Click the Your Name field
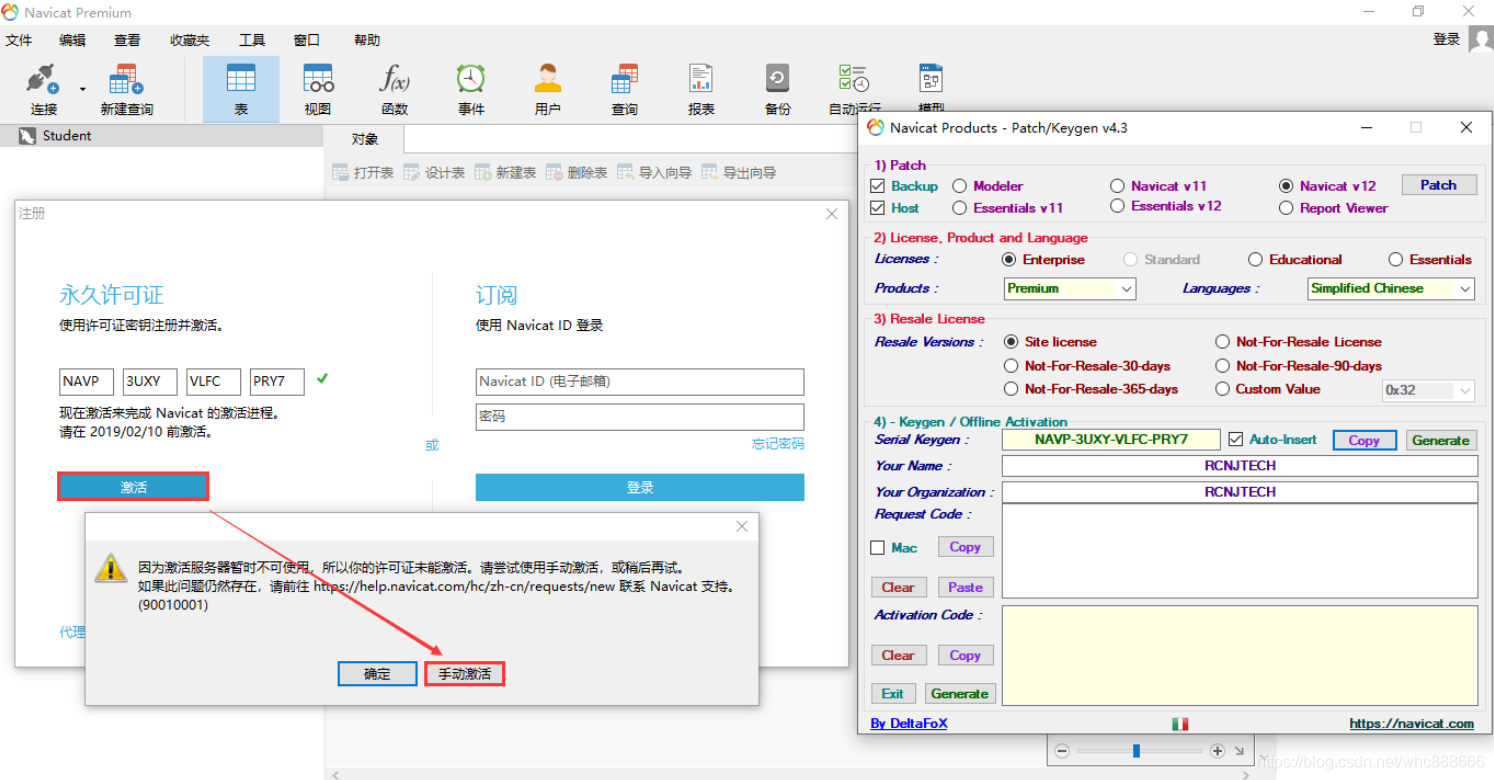 1240,466
